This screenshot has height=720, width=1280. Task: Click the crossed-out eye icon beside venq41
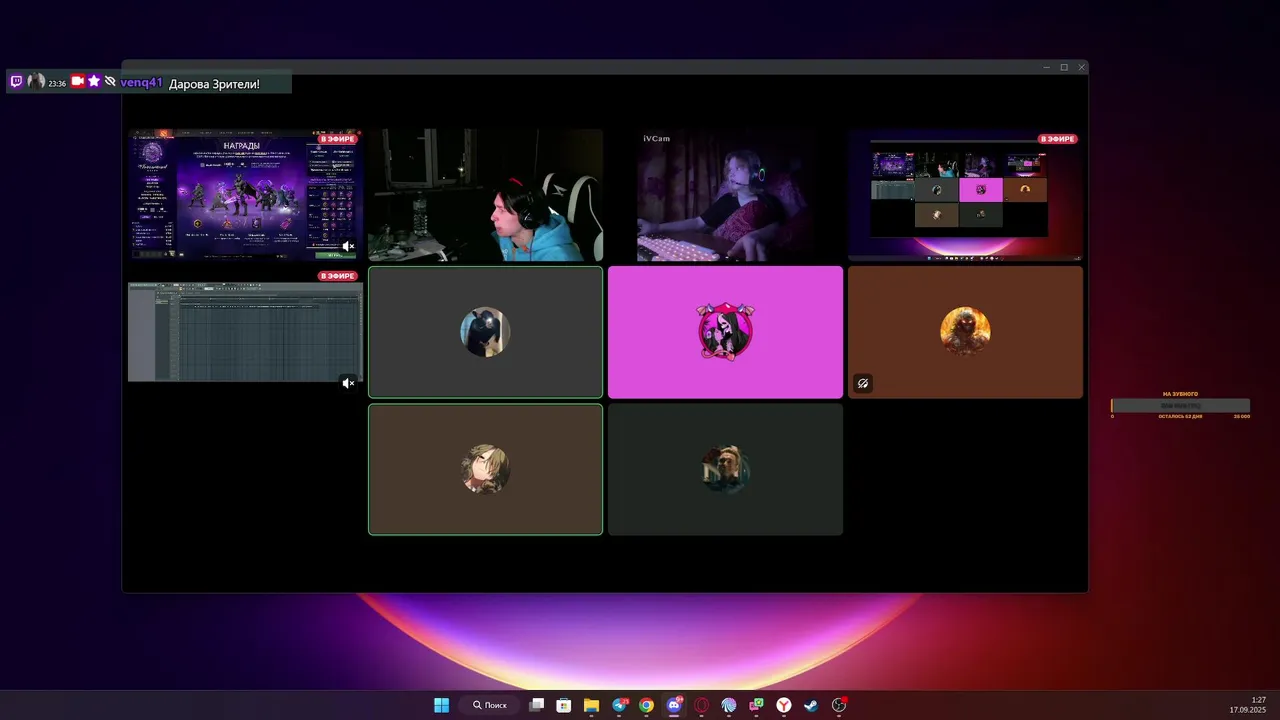point(110,82)
